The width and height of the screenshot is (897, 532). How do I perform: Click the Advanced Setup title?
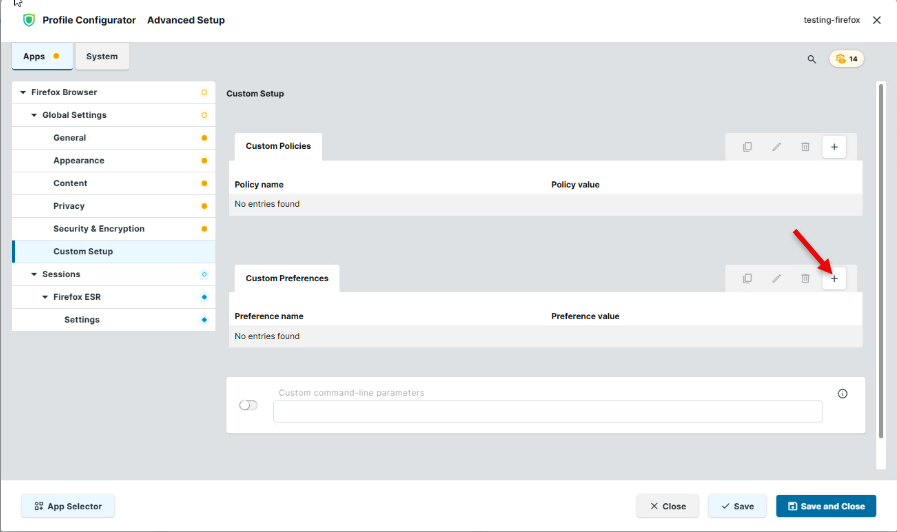(186, 20)
